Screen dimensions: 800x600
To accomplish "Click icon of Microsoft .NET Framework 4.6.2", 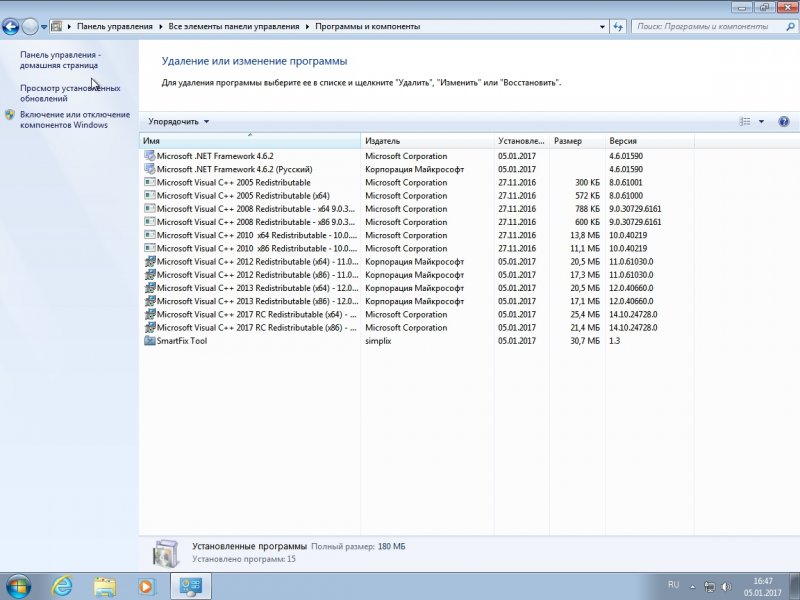I will click(x=149, y=156).
